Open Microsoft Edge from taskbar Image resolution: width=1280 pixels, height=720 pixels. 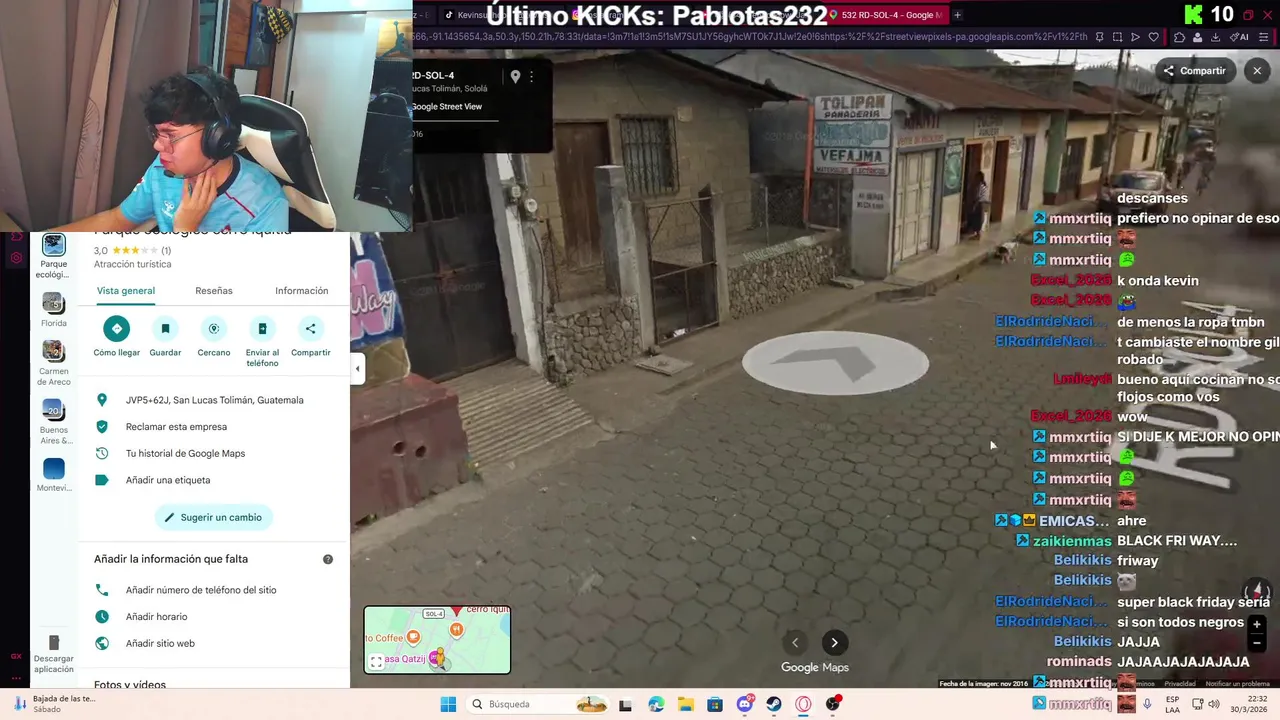point(655,704)
